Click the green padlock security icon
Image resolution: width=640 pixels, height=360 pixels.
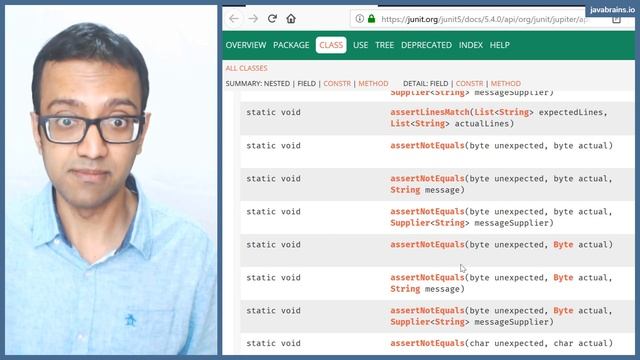pyautogui.click(x=371, y=19)
